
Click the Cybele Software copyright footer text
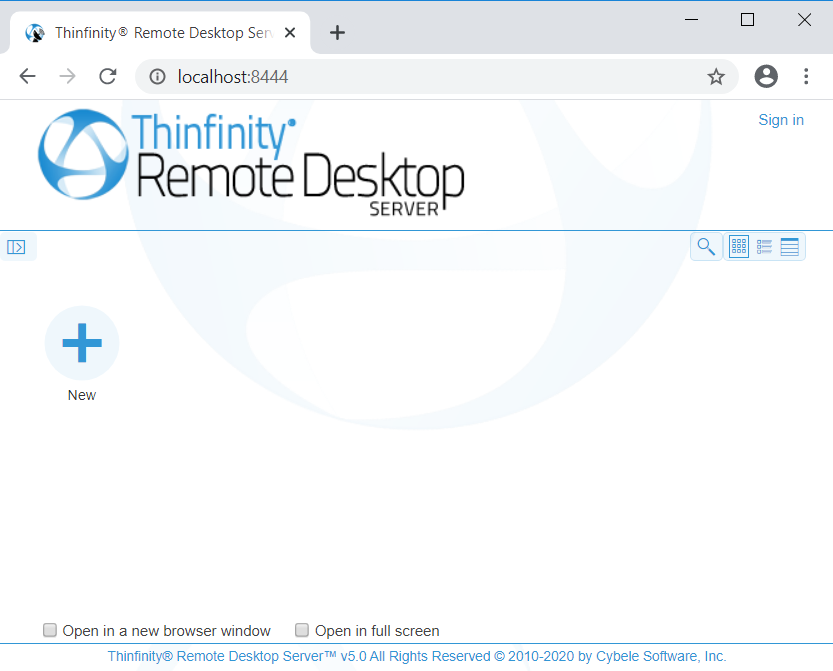pos(417,657)
